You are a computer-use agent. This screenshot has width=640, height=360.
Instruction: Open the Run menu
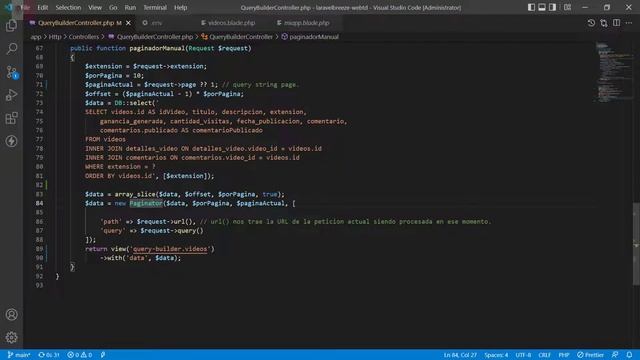click(x=130, y=7)
